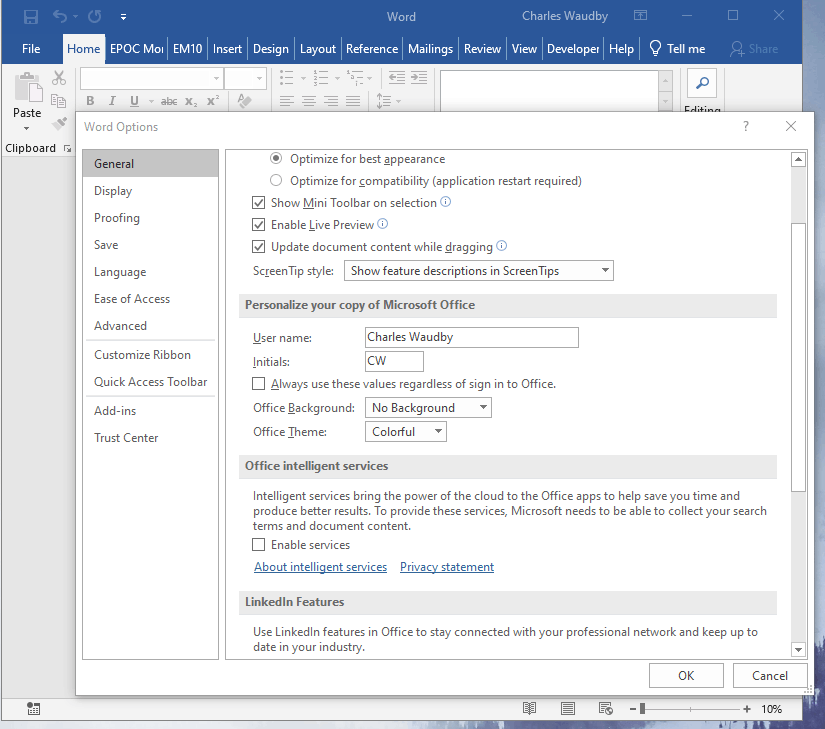Click Cancel in Word Options dialog
The width and height of the screenshot is (825, 729).
[770, 675]
